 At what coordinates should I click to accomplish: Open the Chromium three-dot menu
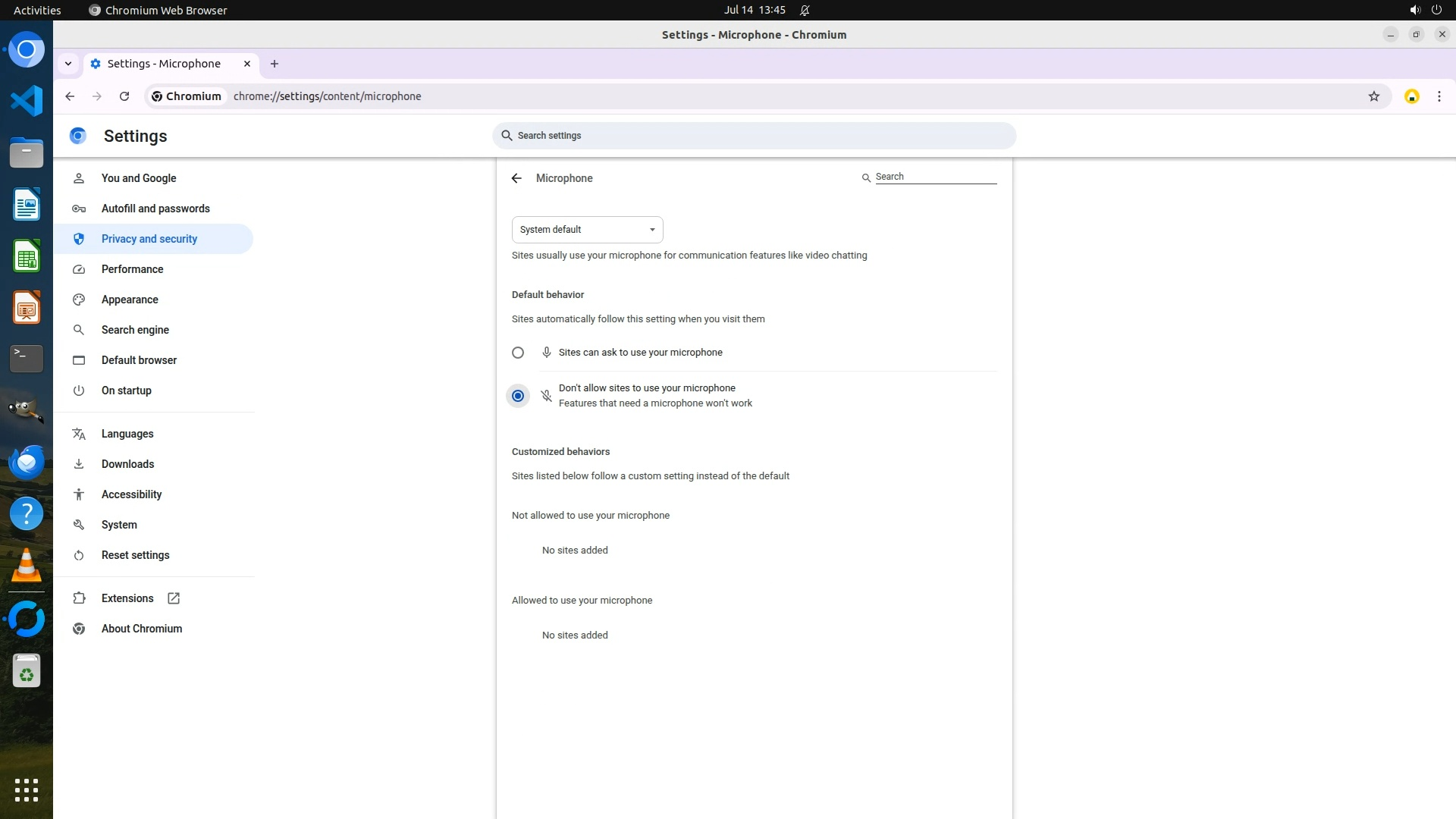click(1439, 96)
